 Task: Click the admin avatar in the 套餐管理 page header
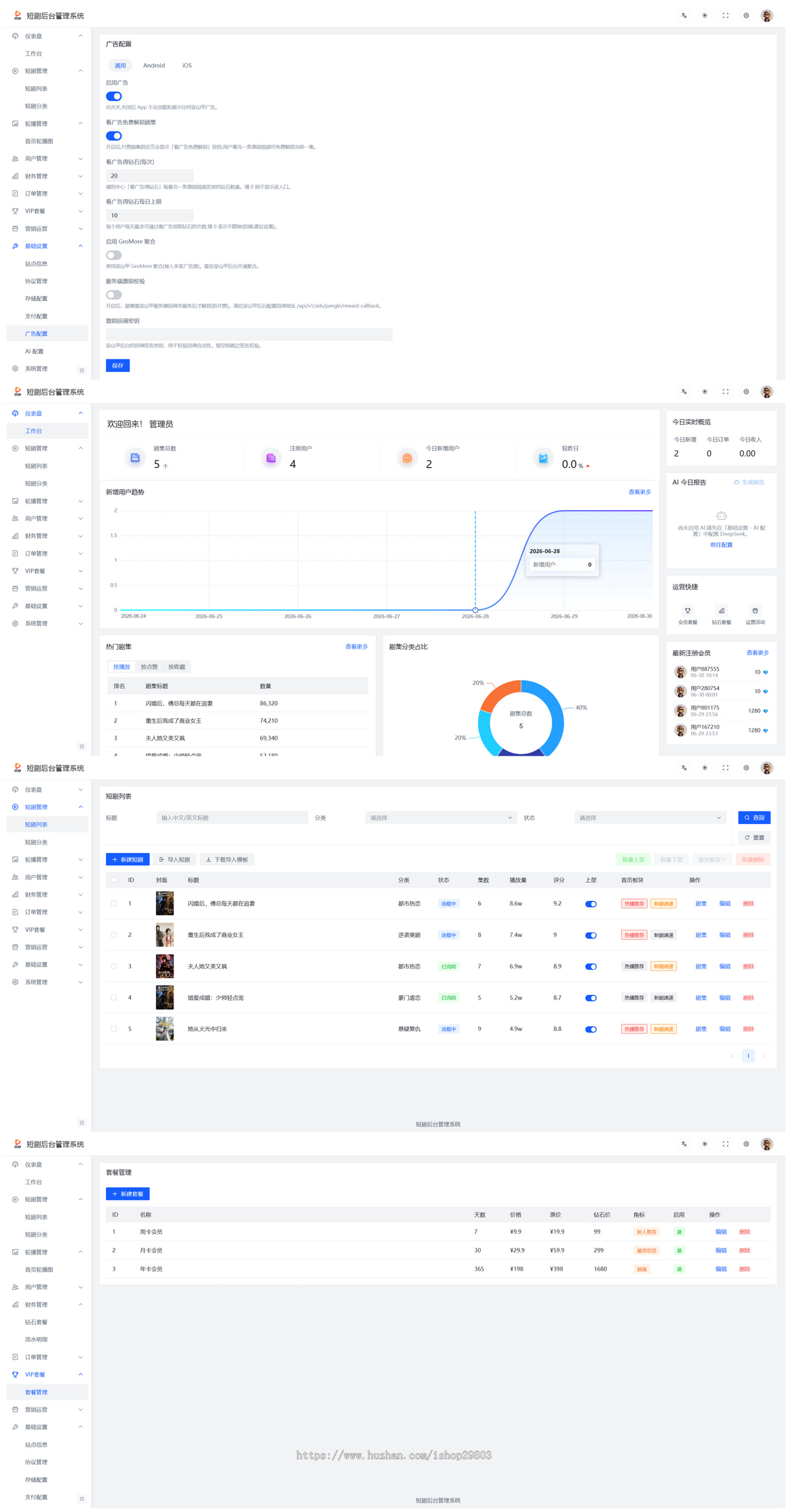click(x=767, y=1144)
